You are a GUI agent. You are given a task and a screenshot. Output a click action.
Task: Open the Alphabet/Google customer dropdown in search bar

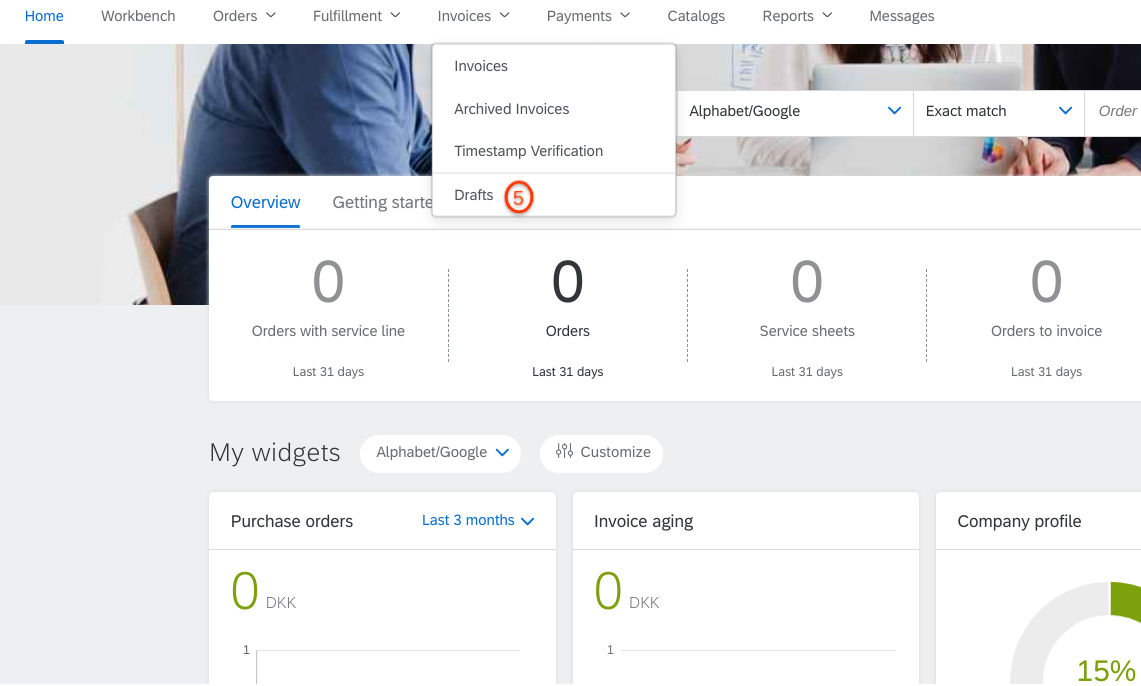coord(795,111)
